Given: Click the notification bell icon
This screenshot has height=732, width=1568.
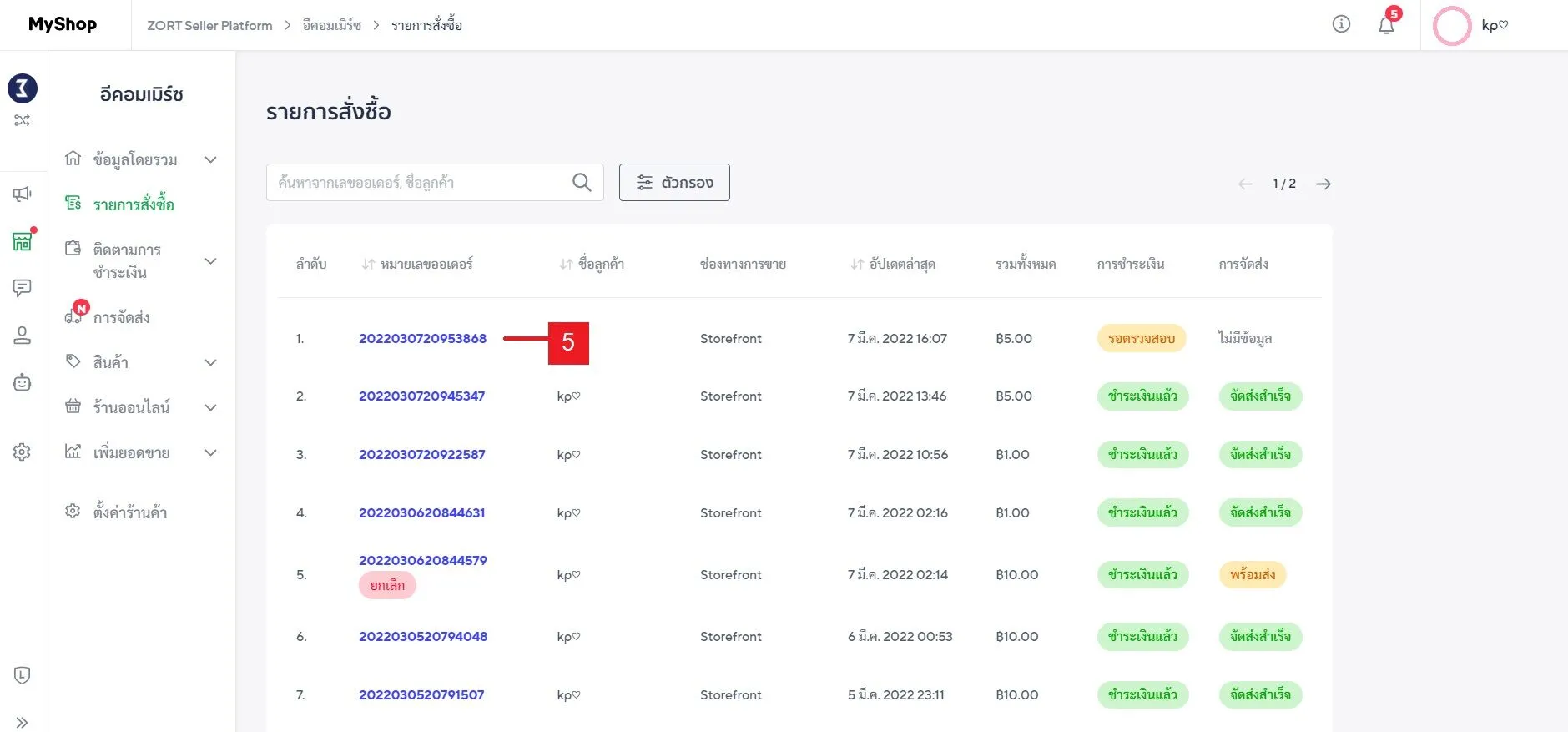Looking at the screenshot, I should [x=1386, y=25].
